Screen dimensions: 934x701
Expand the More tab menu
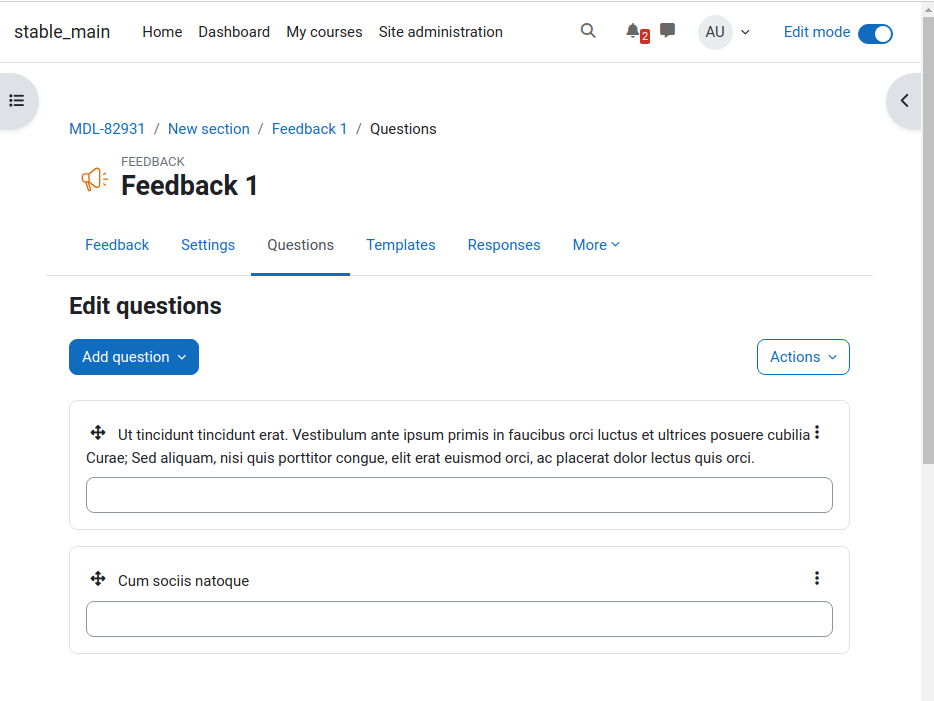596,245
